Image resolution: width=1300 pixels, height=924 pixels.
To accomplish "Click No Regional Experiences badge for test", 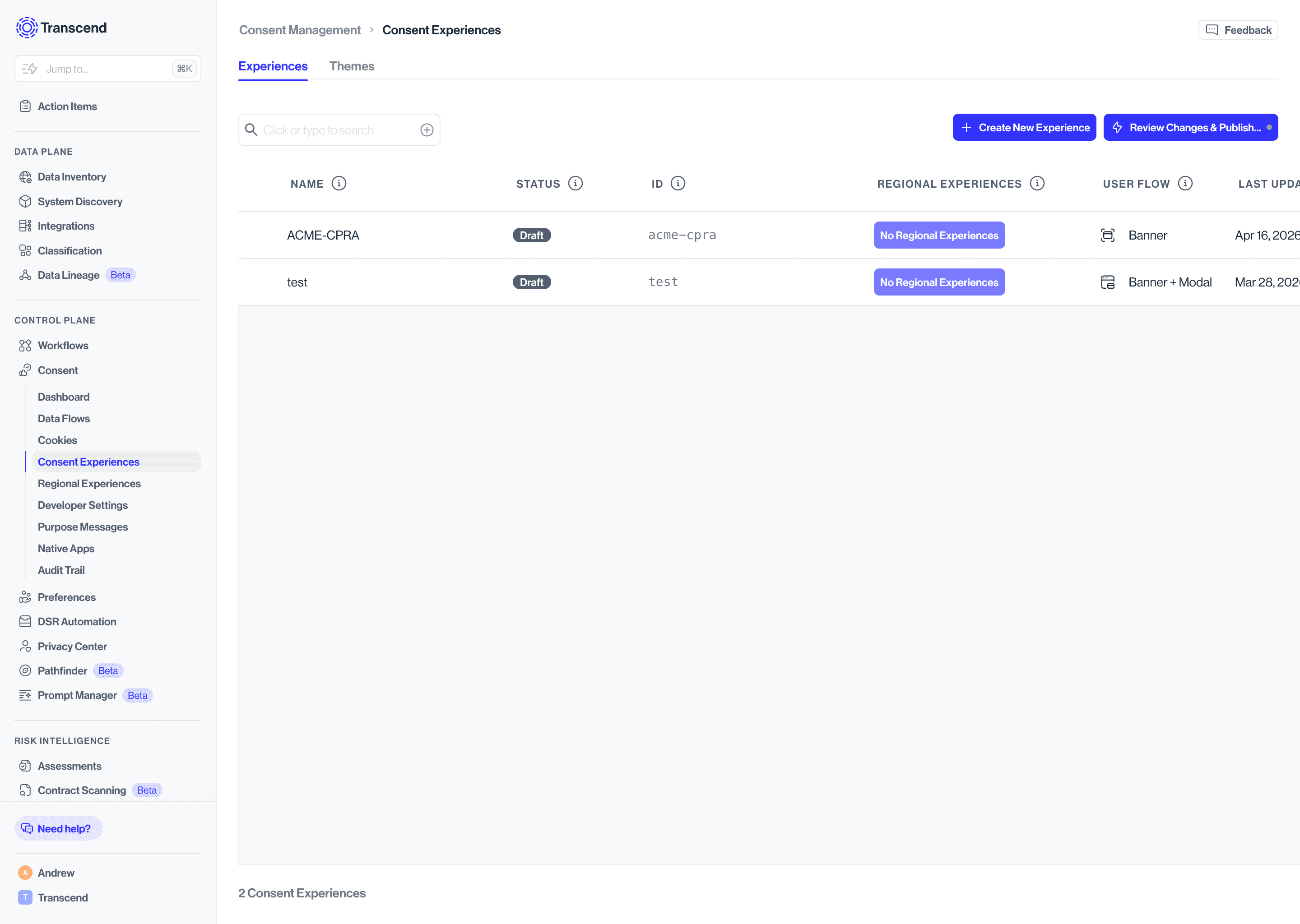I will click(x=939, y=282).
